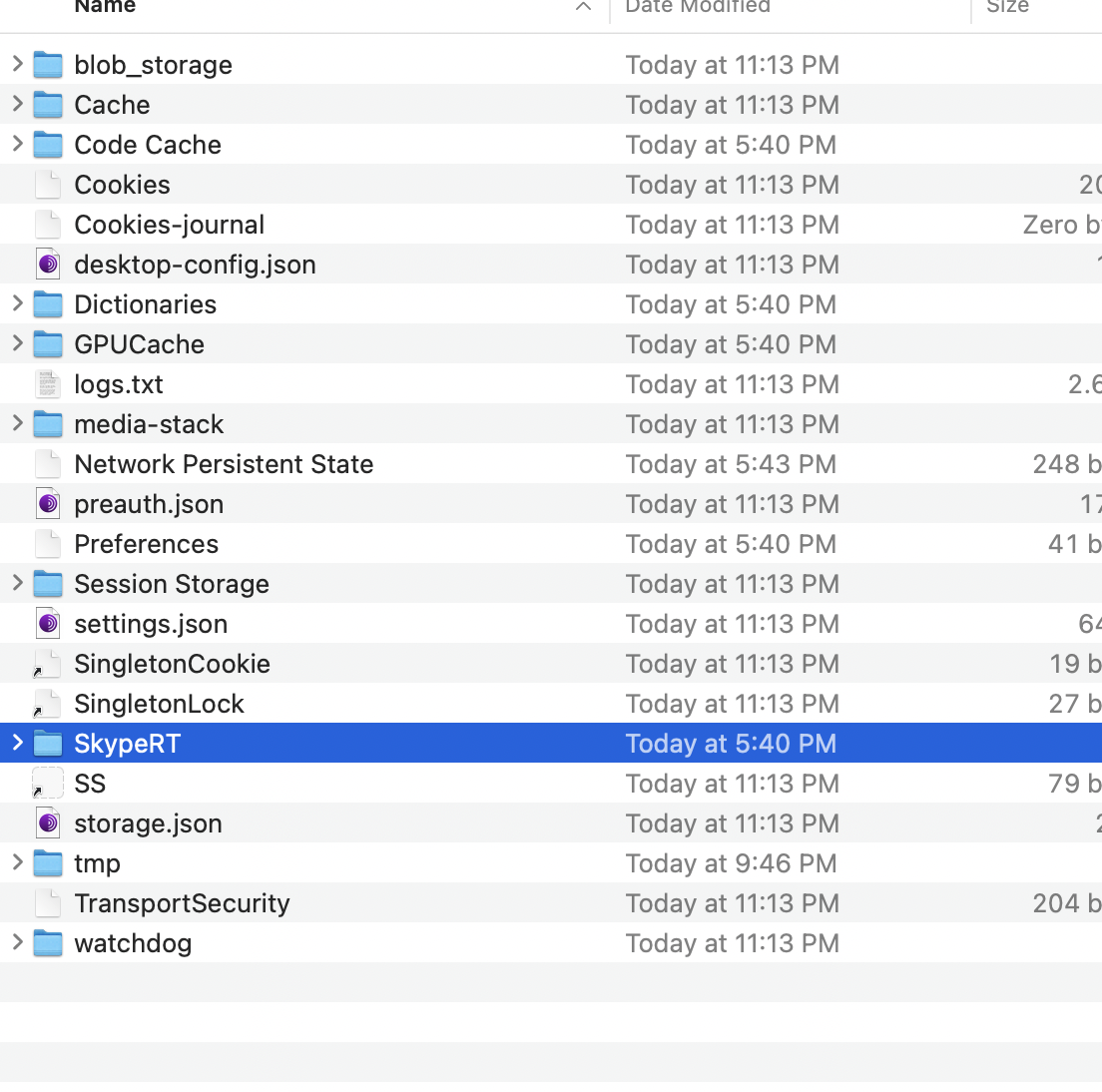Expand the Cache folder disclosure arrow
The height and width of the screenshot is (1092, 1102).
click(18, 105)
